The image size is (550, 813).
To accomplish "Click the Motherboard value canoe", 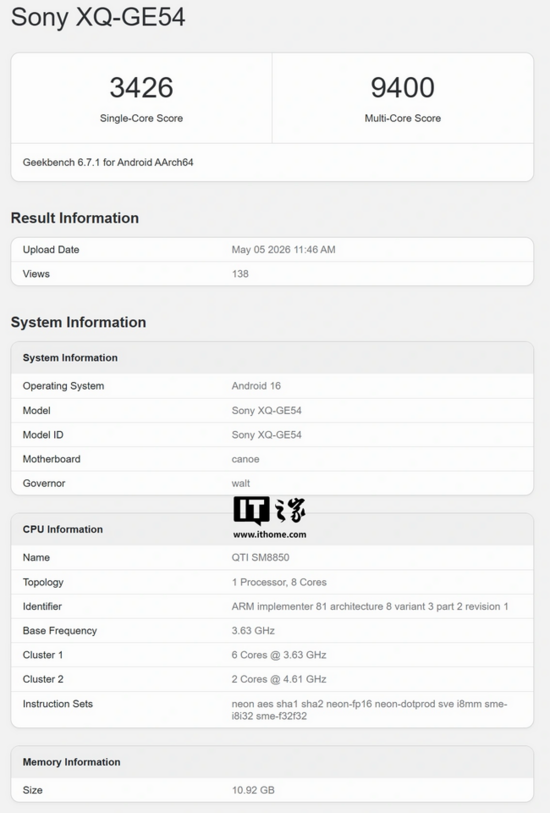I will (x=245, y=459).
